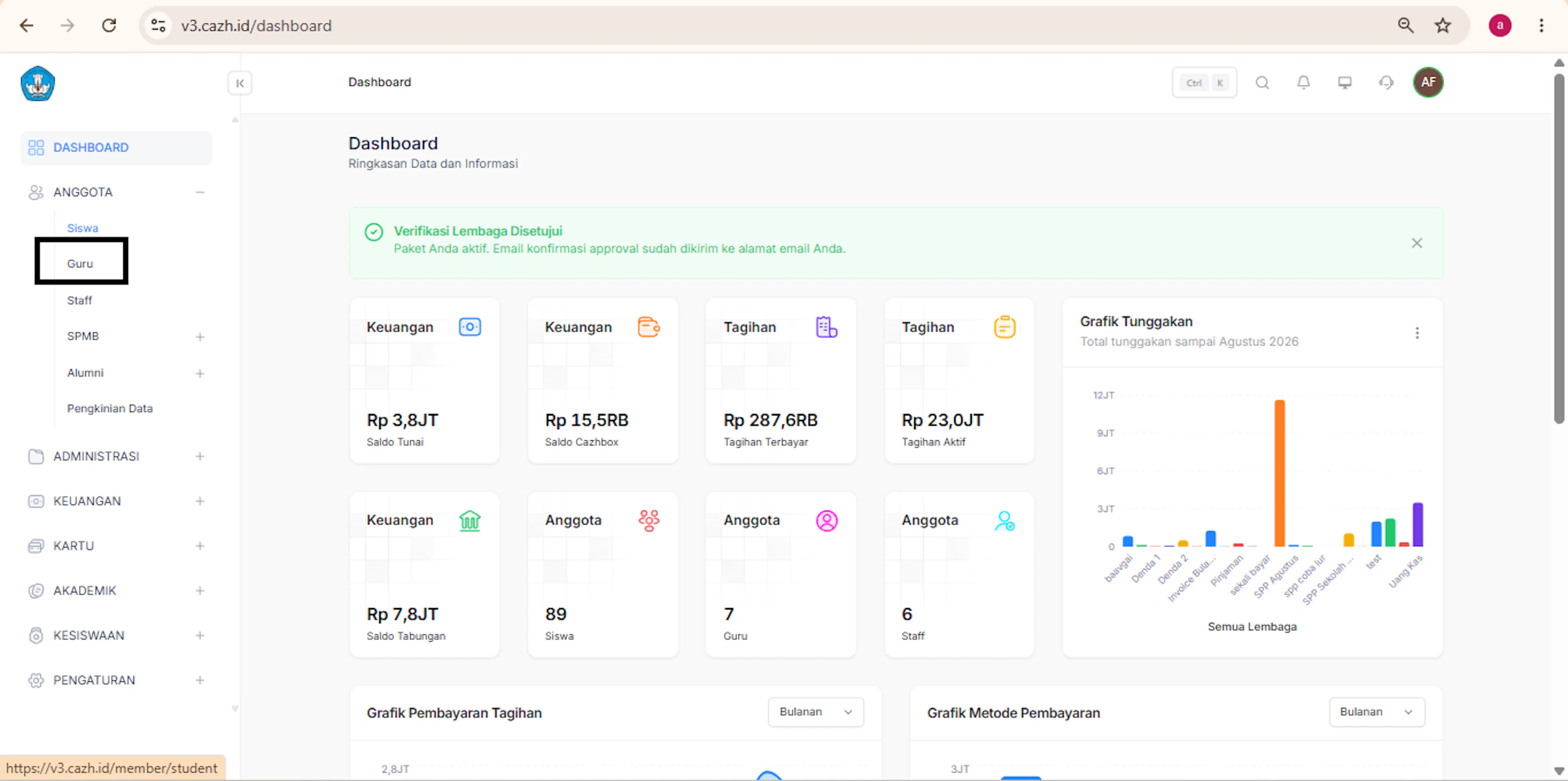
Task: Open the Rp 287,6RB Tagihan Terbayar card
Action: 781,380
